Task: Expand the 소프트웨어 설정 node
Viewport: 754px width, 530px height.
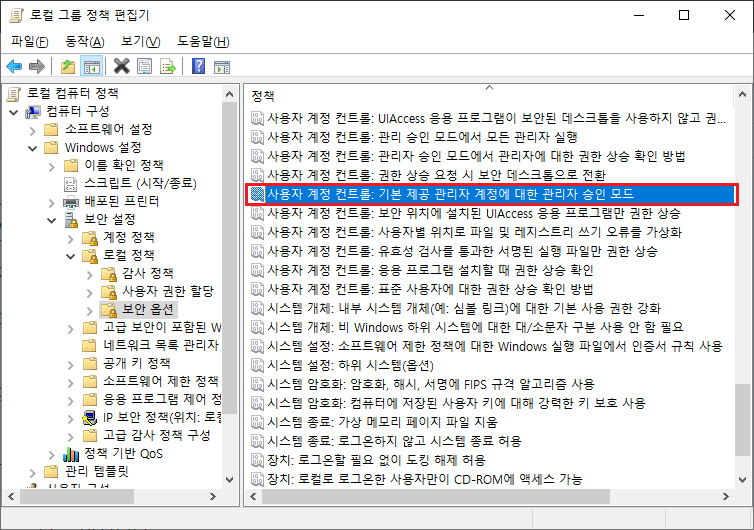Action: click(32, 130)
